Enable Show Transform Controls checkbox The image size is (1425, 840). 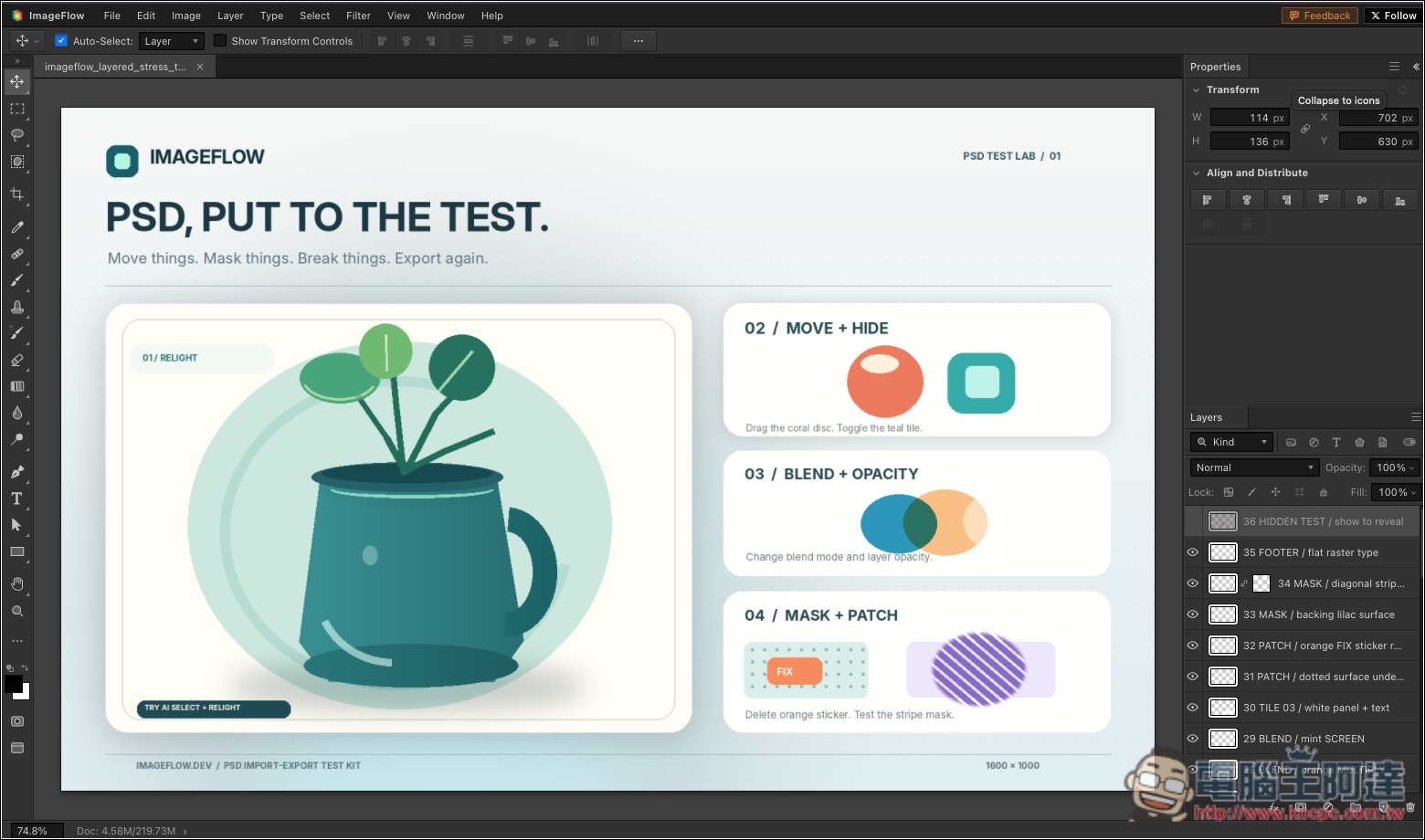[x=220, y=41]
